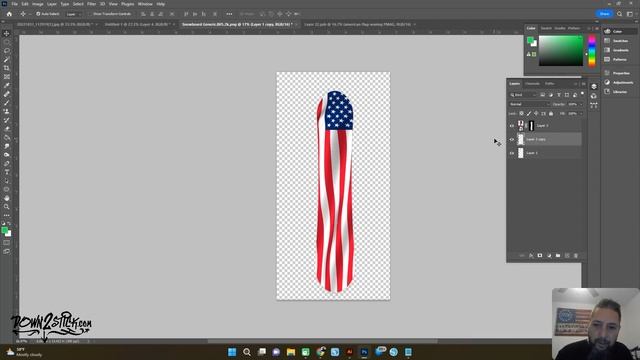Select the Layer 1 copy thumbnail
This screenshot has width=640, height=360.
click(520, 139)
